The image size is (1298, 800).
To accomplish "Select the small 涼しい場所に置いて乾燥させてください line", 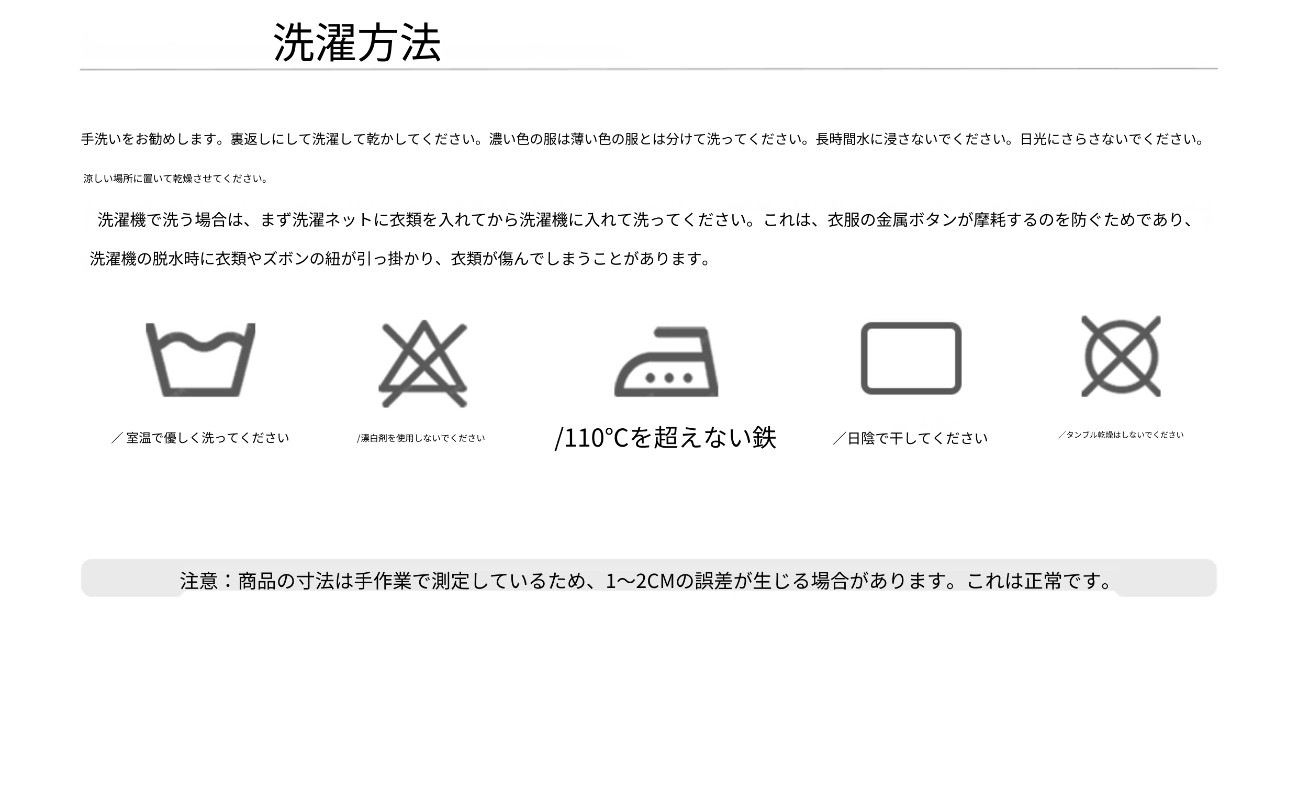I will (x=176, y=179).
